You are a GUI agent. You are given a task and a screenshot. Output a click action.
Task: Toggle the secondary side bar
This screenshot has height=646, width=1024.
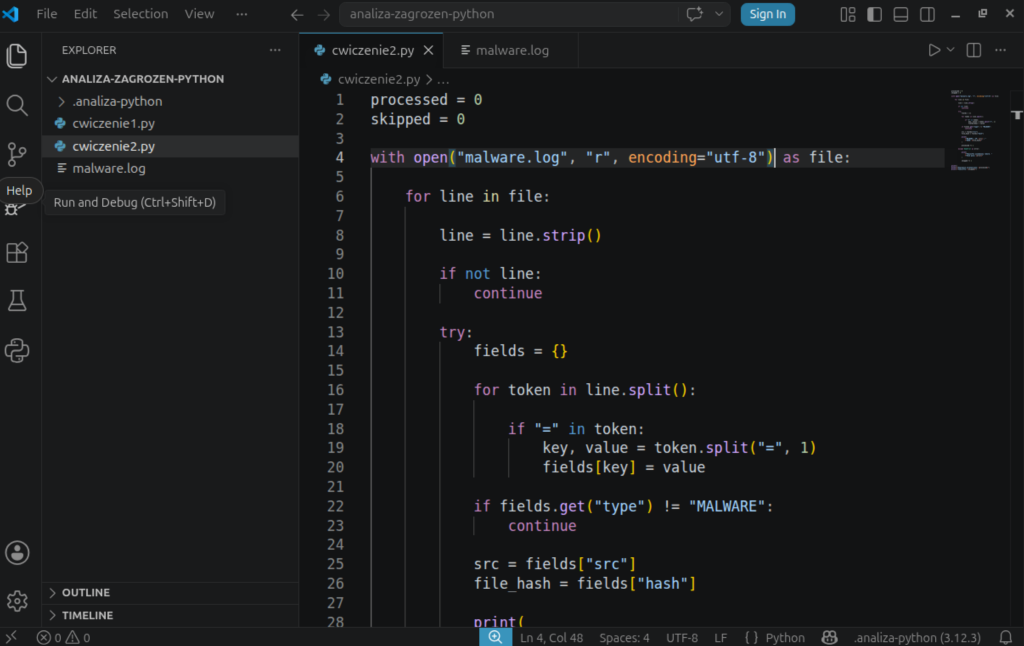927,14
